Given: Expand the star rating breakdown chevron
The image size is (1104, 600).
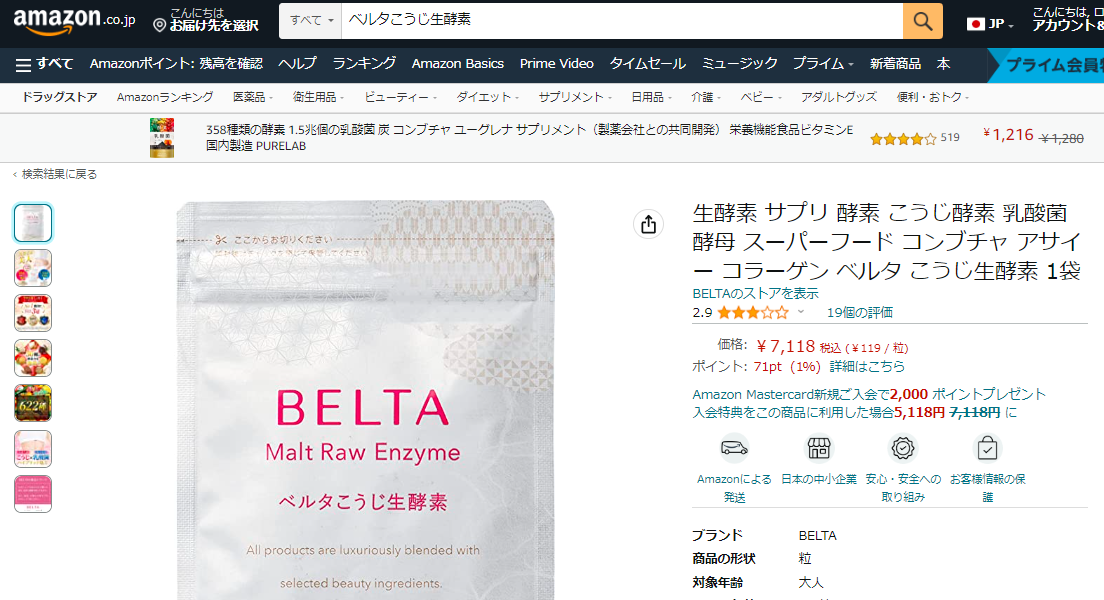Looking at the screenshot, I should pyautogui.click(x=801, y=312).
